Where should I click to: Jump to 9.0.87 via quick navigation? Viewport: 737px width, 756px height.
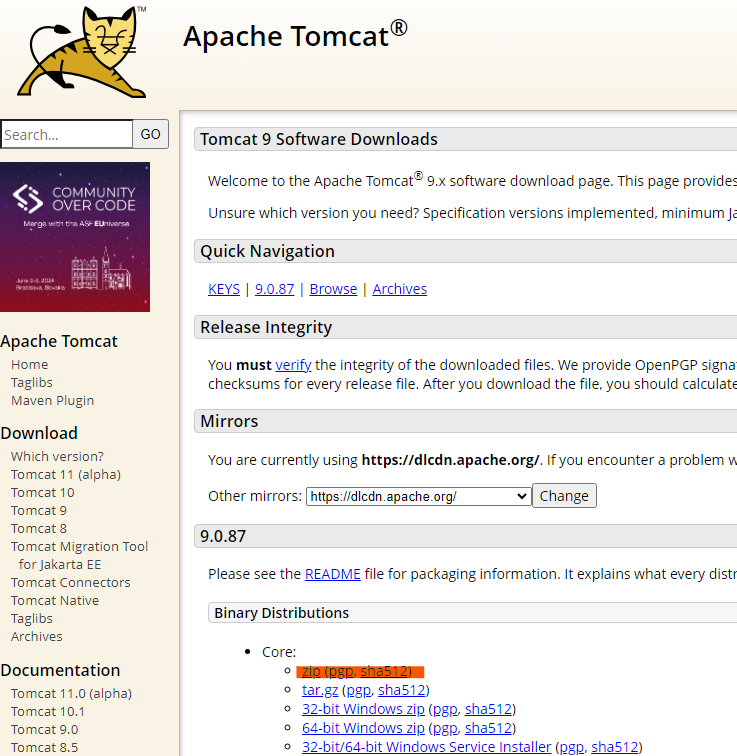[x=274, y=289]
